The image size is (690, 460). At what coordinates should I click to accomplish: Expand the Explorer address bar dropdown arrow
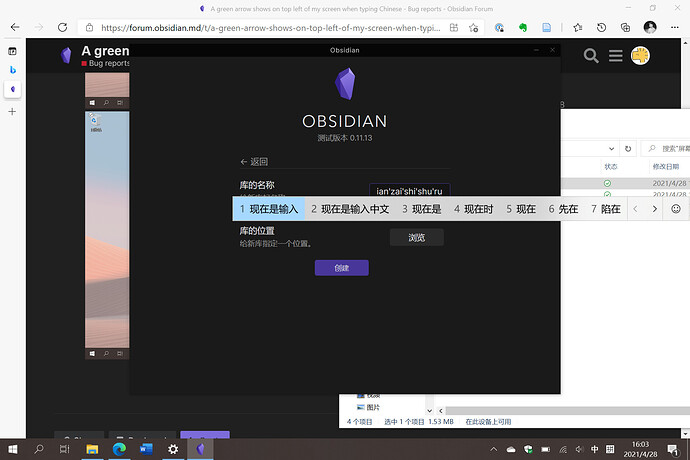point(611,149)
